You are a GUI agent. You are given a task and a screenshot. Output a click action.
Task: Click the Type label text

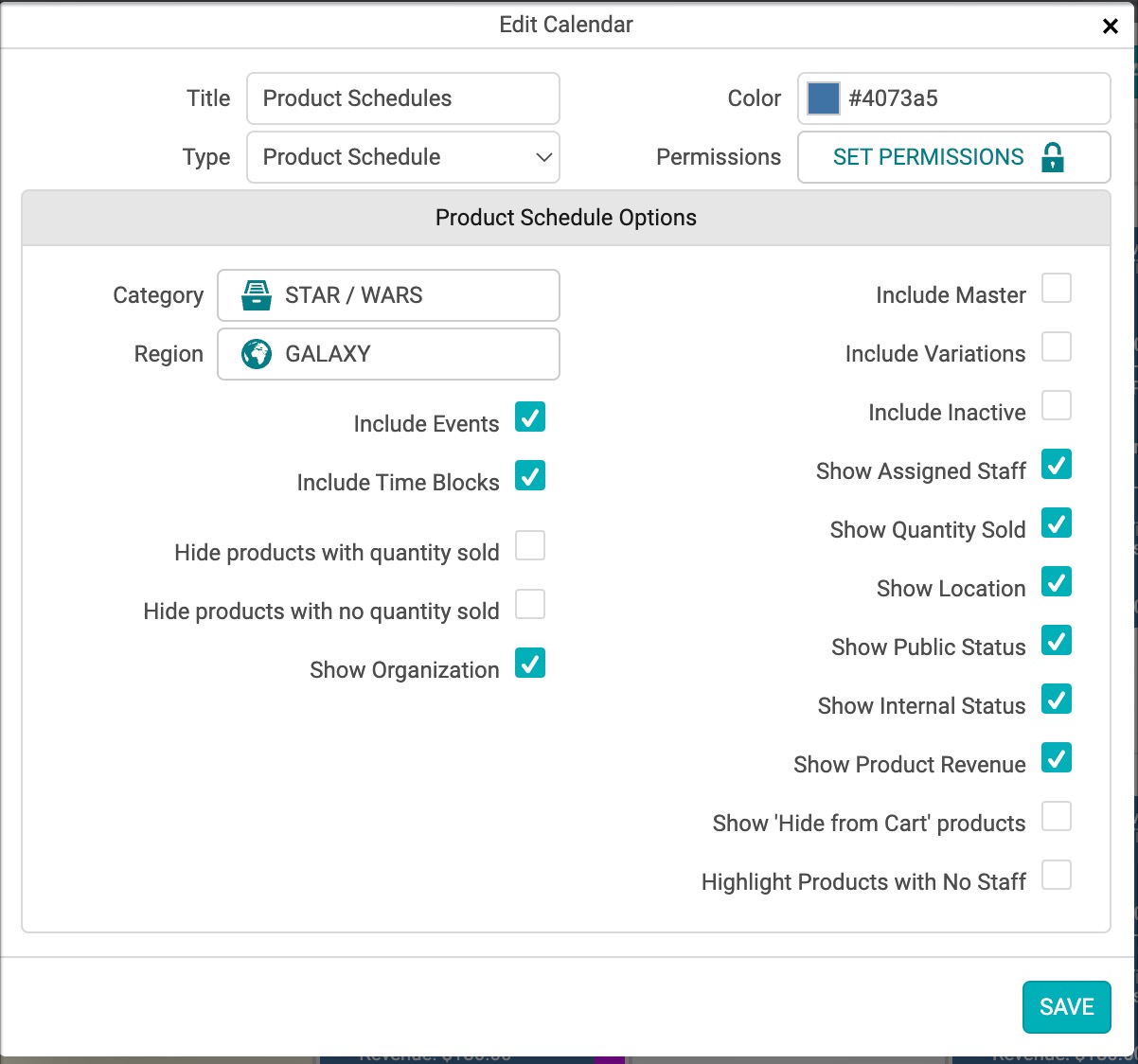[206, 157]
